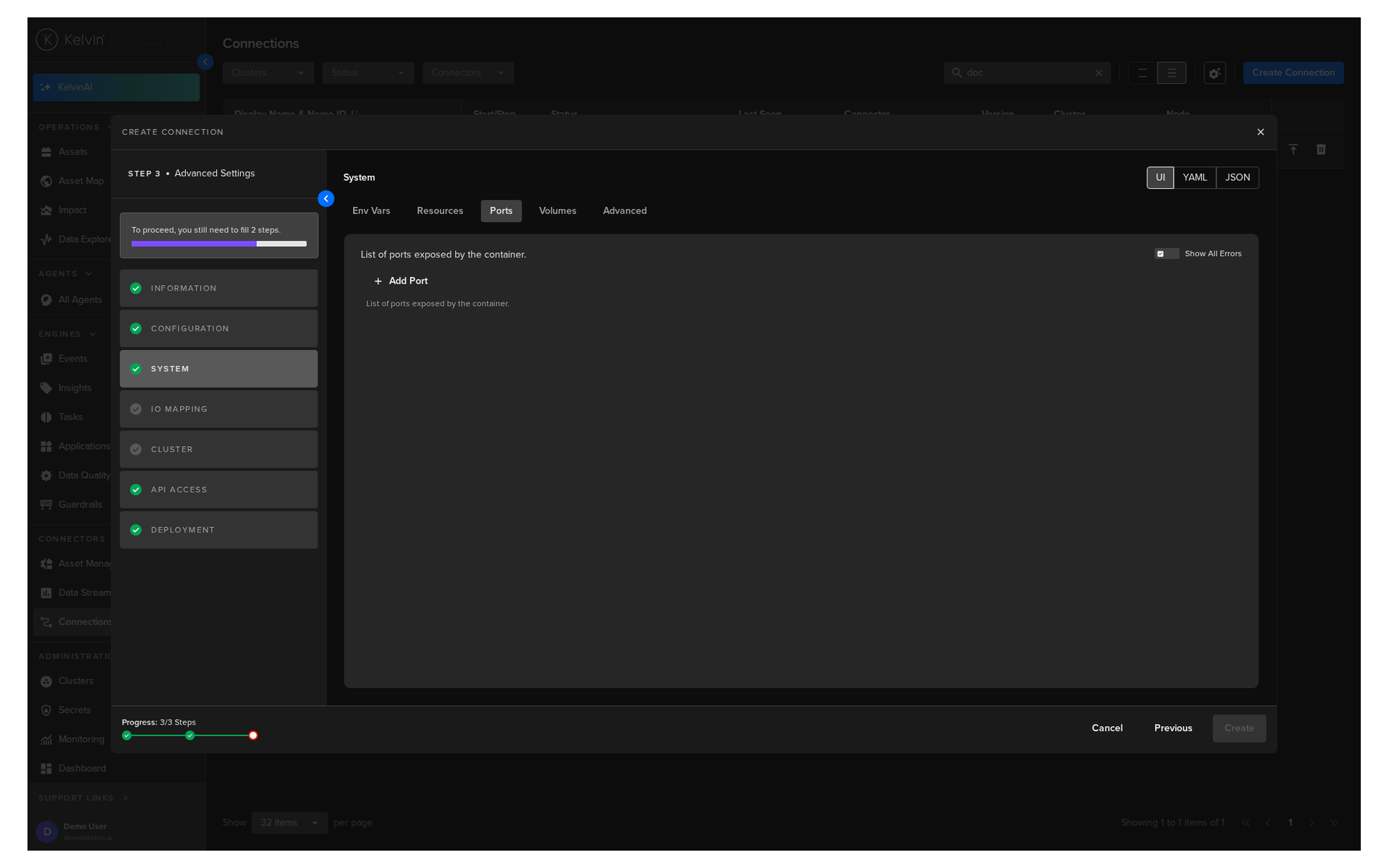Open Data Quality gear icon
The width and height of the screenshot is (1389, 868).
(46, 476)
